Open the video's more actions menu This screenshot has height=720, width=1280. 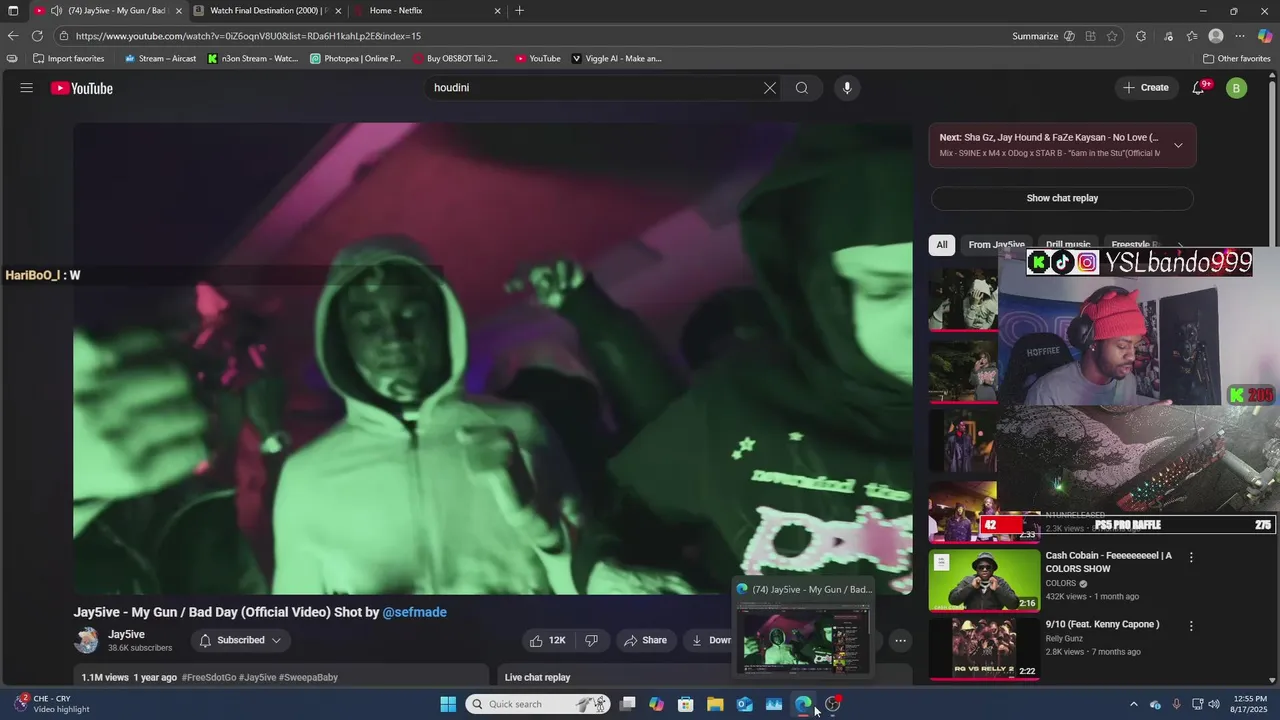[x=901, y=640]
